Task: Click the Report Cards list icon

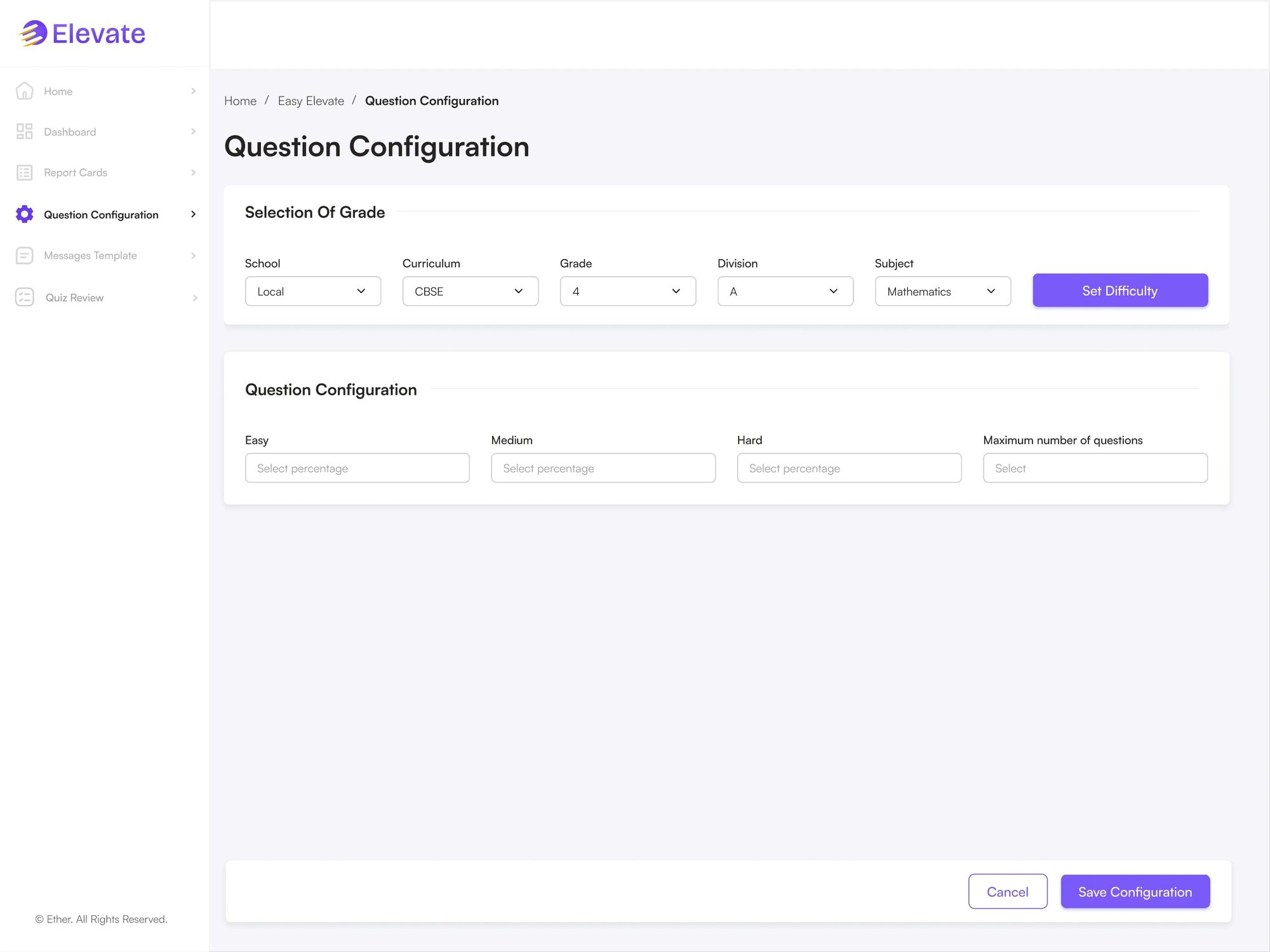Action: click(24, 173)
